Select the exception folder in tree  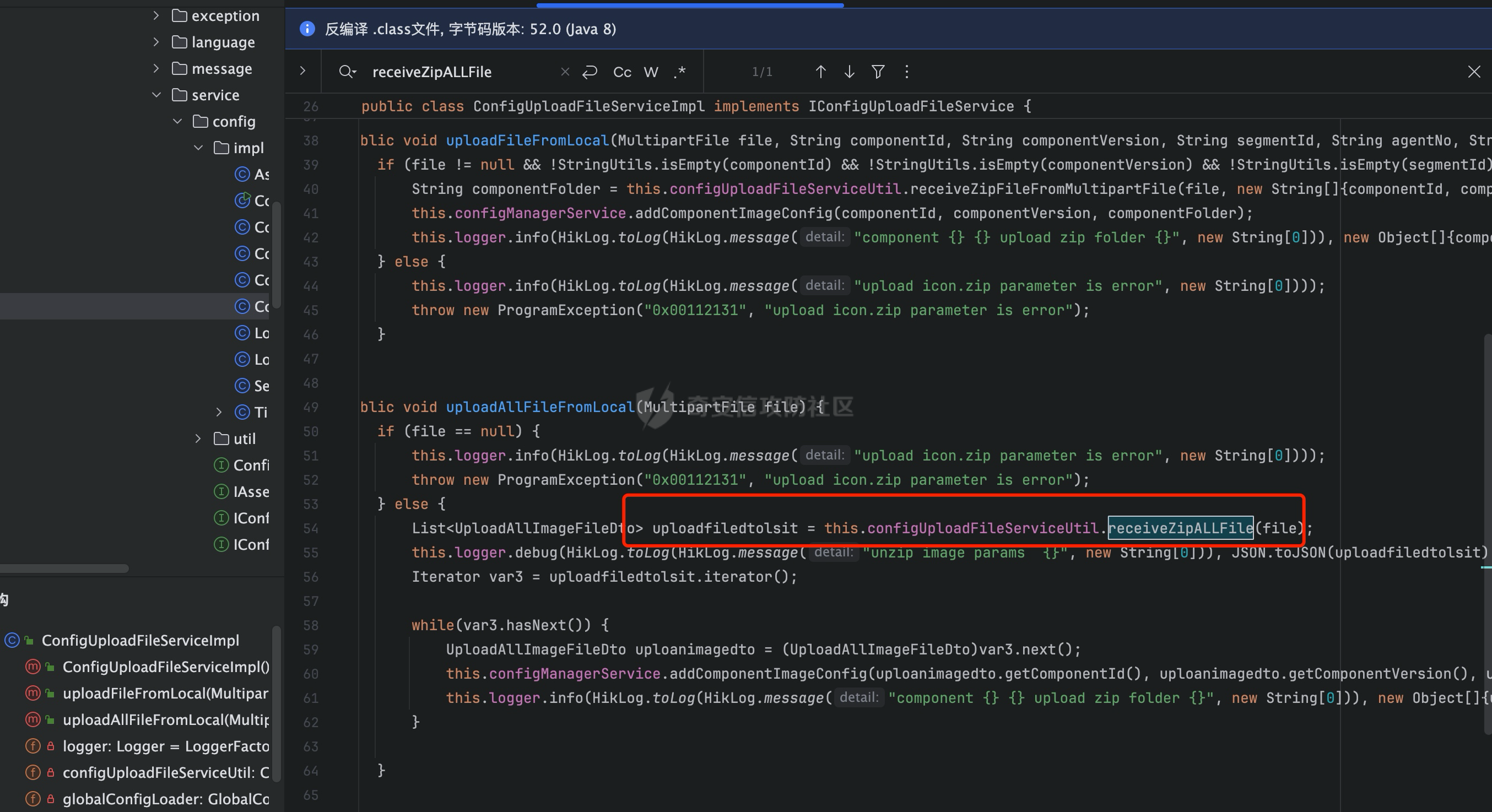(225, 15)
